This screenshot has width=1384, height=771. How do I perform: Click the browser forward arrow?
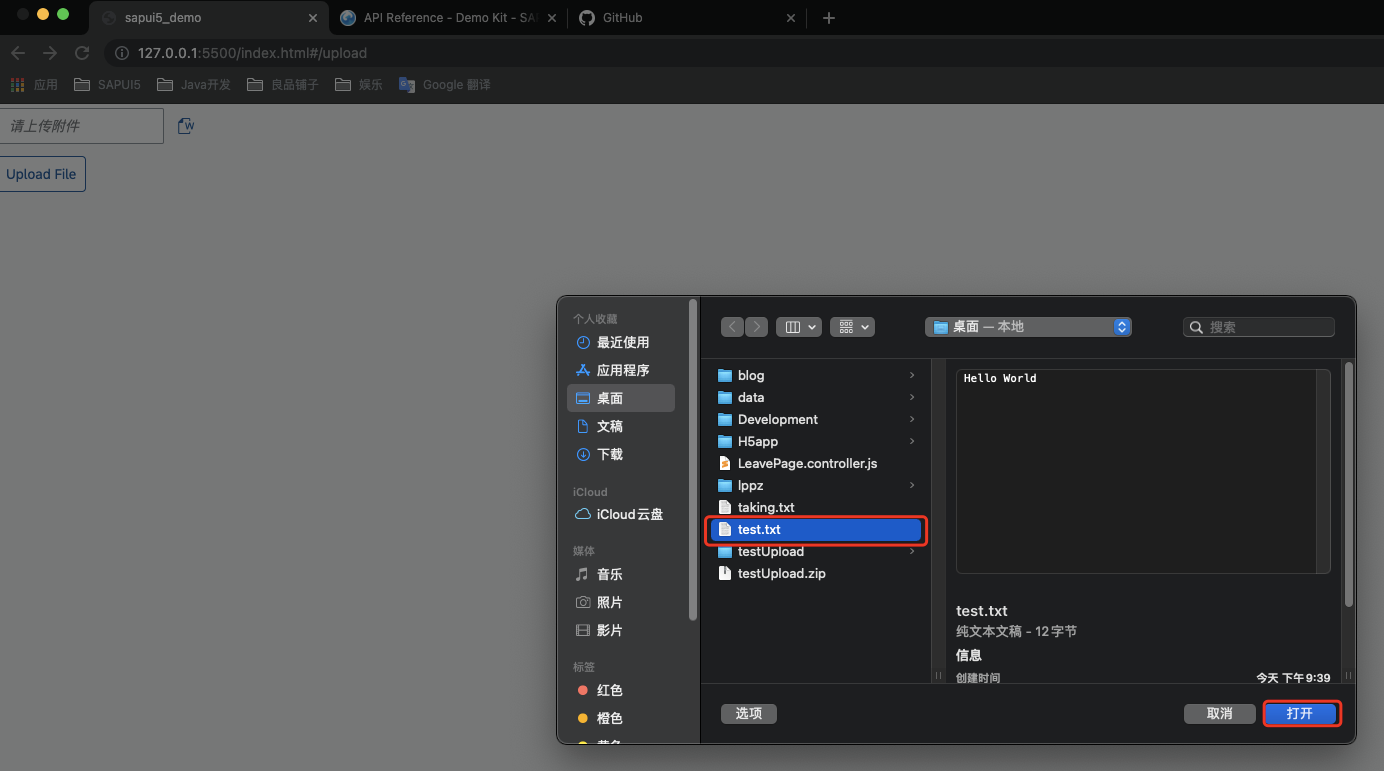[50, 53]
